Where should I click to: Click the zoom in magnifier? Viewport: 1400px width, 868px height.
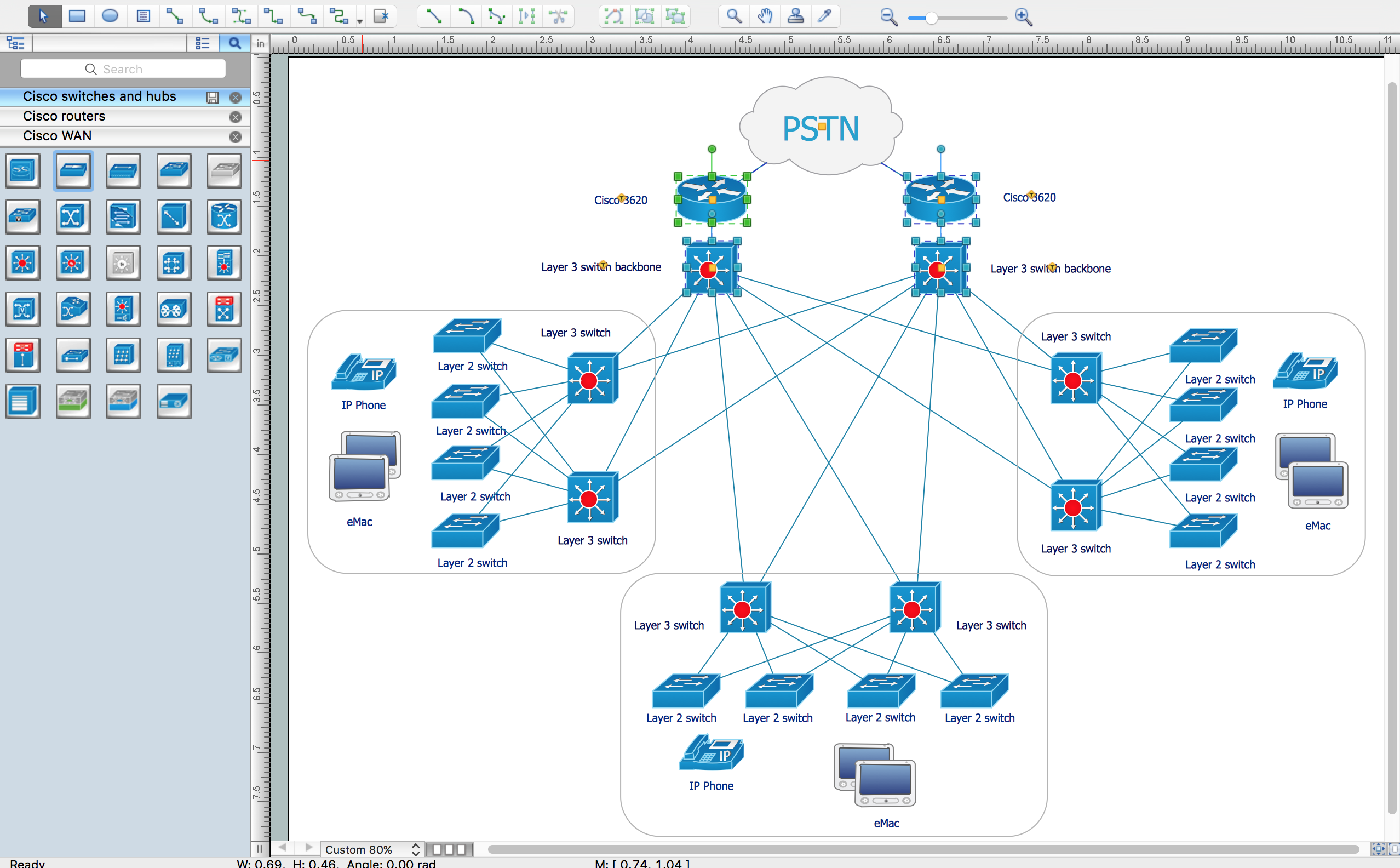1024,17
